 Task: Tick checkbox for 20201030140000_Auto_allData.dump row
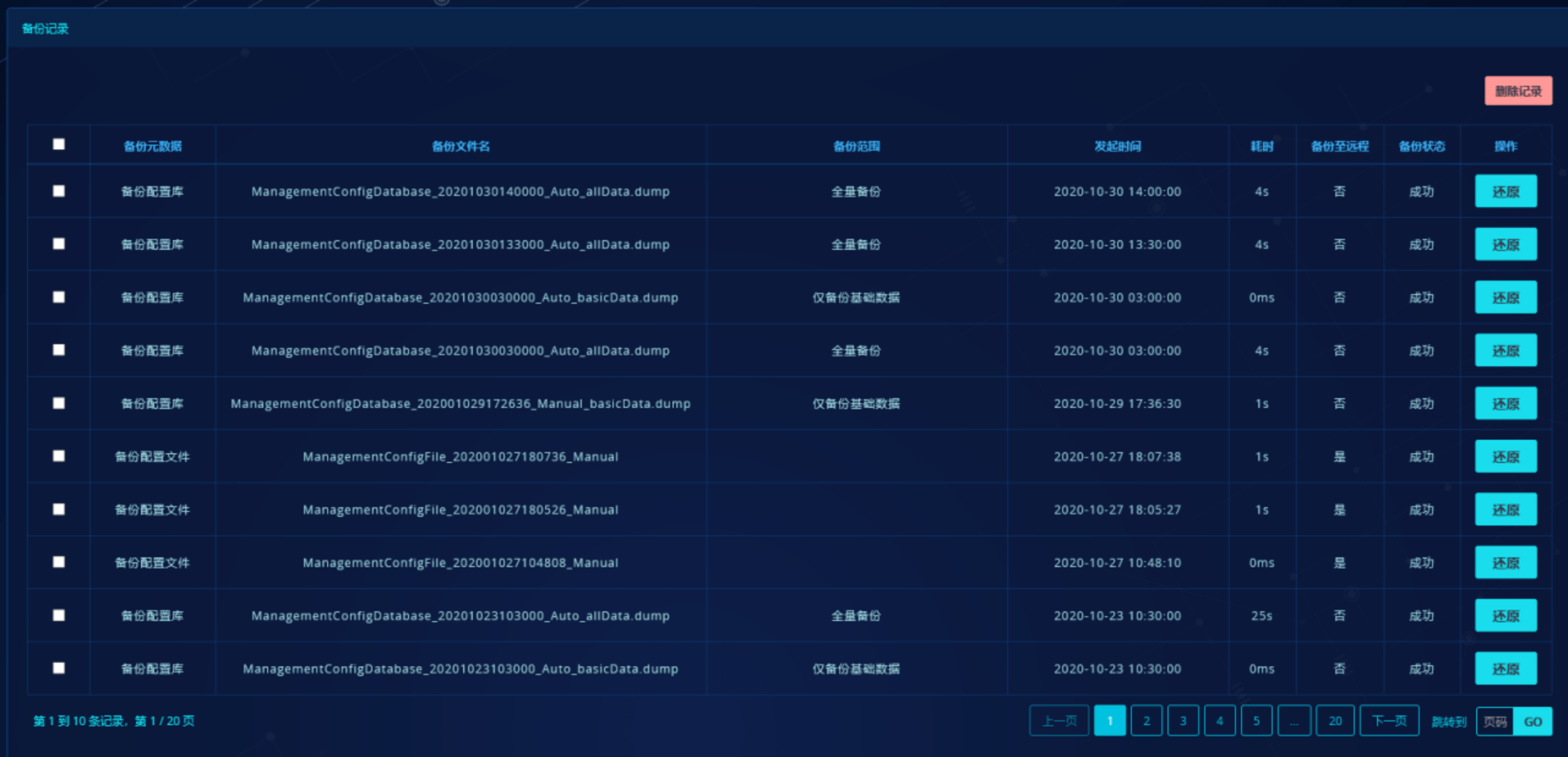(59, 191)
